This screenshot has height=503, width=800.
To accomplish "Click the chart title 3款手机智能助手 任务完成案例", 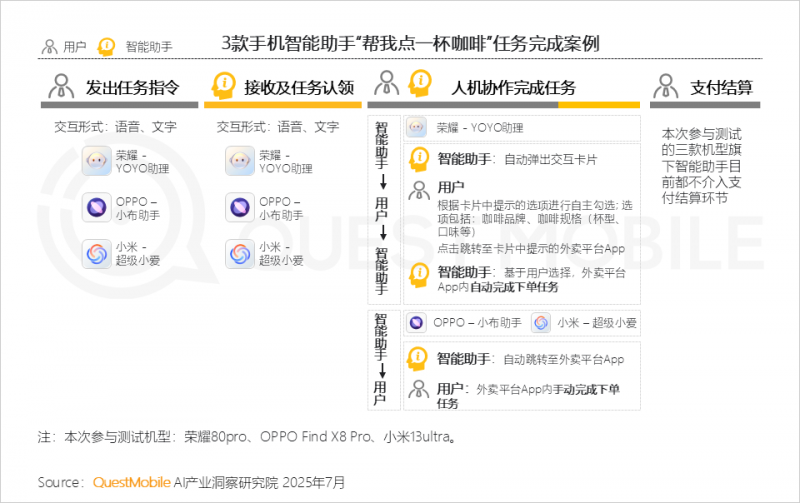I will (x=410, y=43).
